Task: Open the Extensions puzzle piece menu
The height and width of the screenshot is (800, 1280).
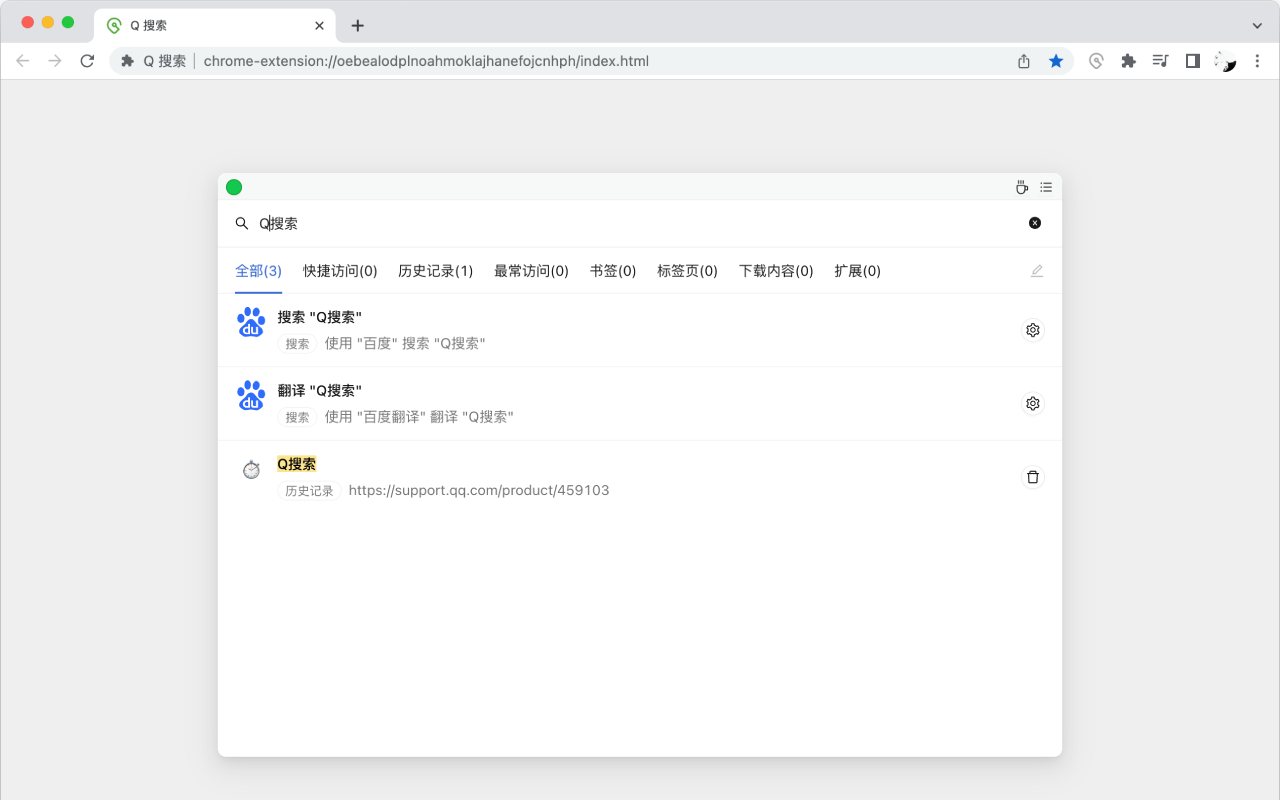Action: coord(1129,61)
